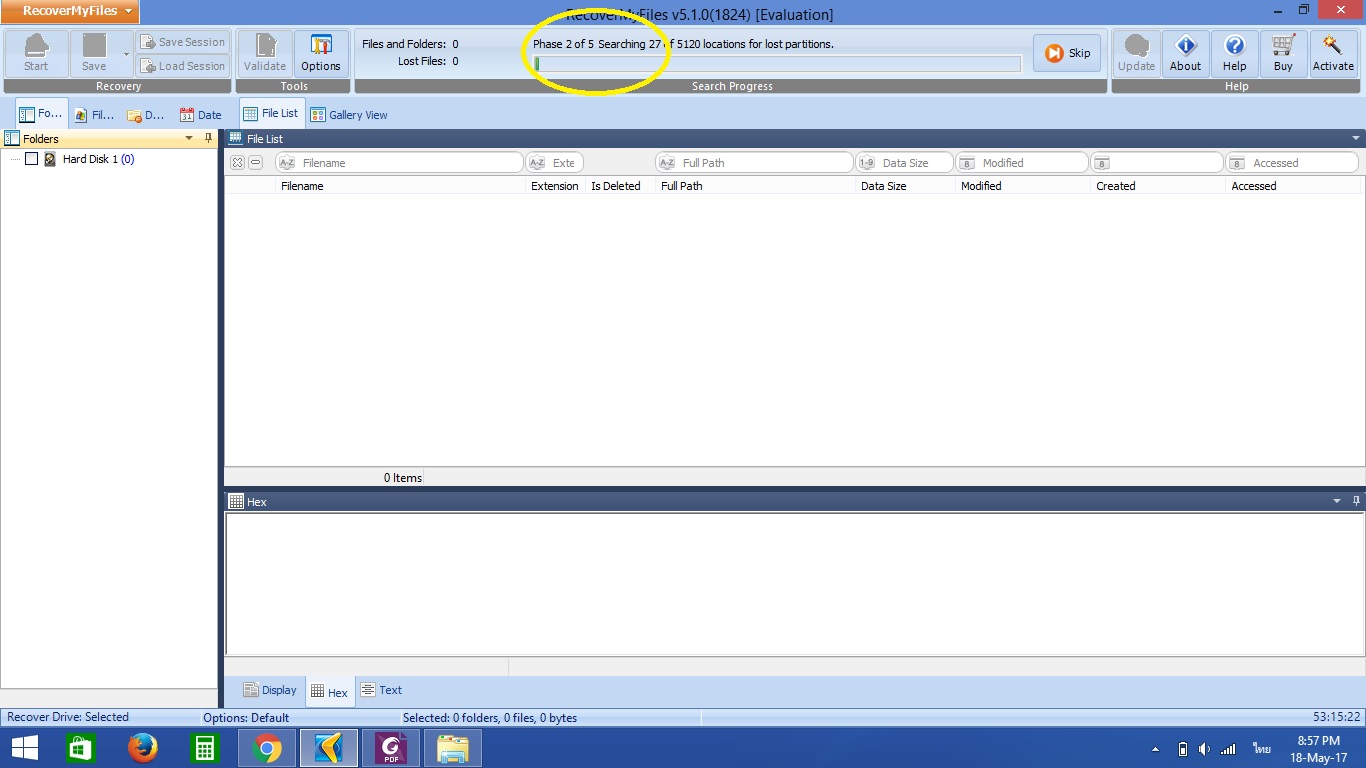
Task: Sort by Modified column header
Action: 1023,186
